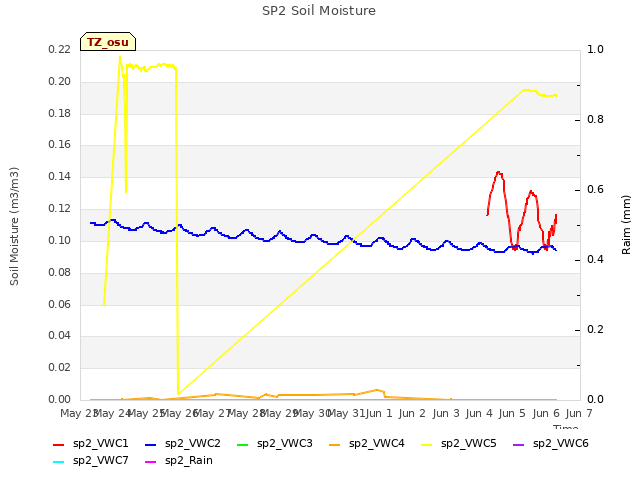640x480 pixels.
Task: Click the 0.00 left axis tick label
Action: point(60,399)
